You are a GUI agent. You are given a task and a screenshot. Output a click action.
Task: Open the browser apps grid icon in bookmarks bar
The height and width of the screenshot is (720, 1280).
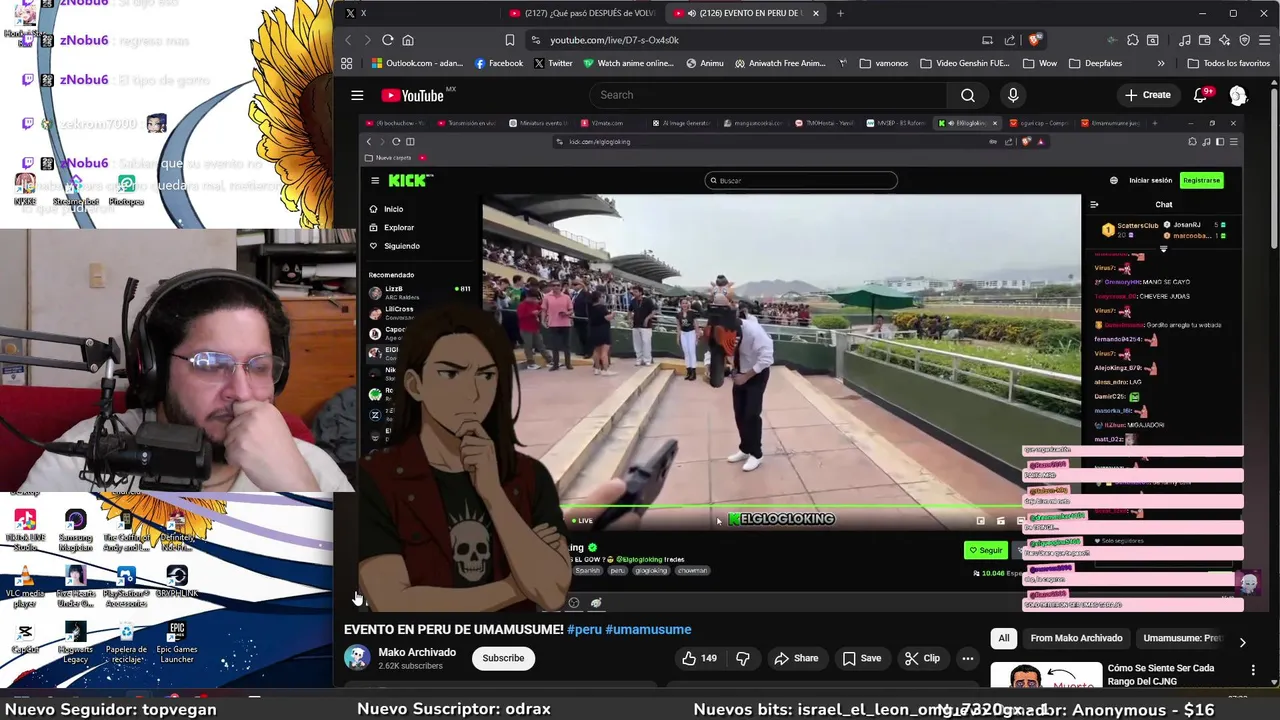coord(346,63)
